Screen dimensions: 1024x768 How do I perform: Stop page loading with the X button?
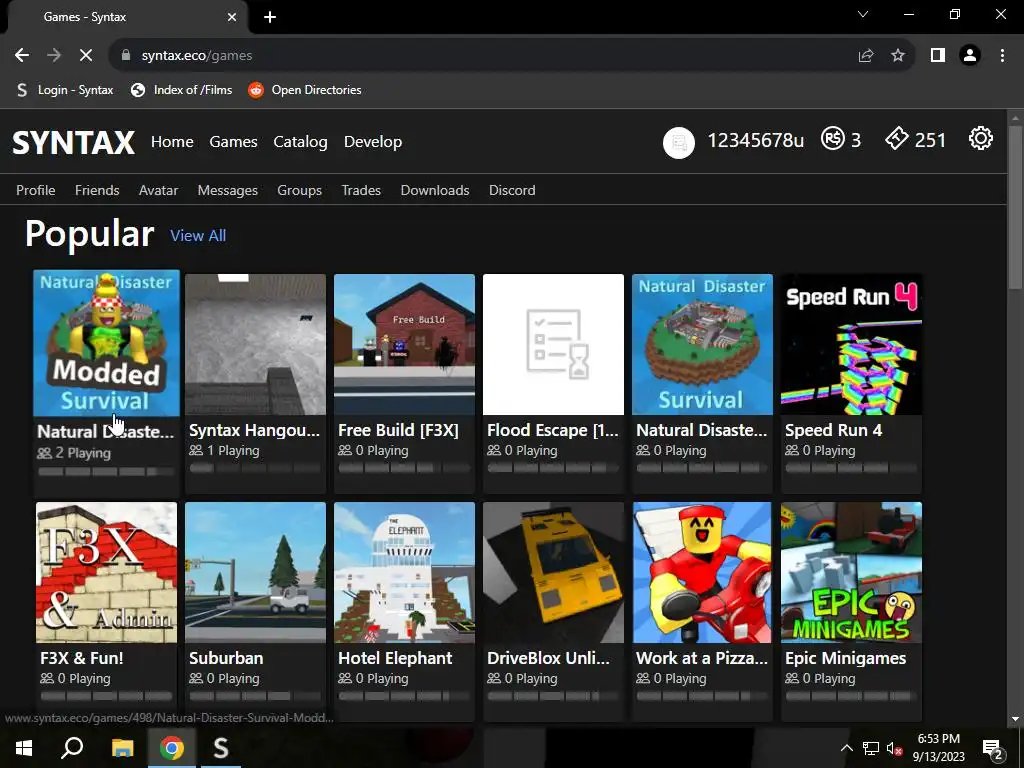(x=86, y=56)
